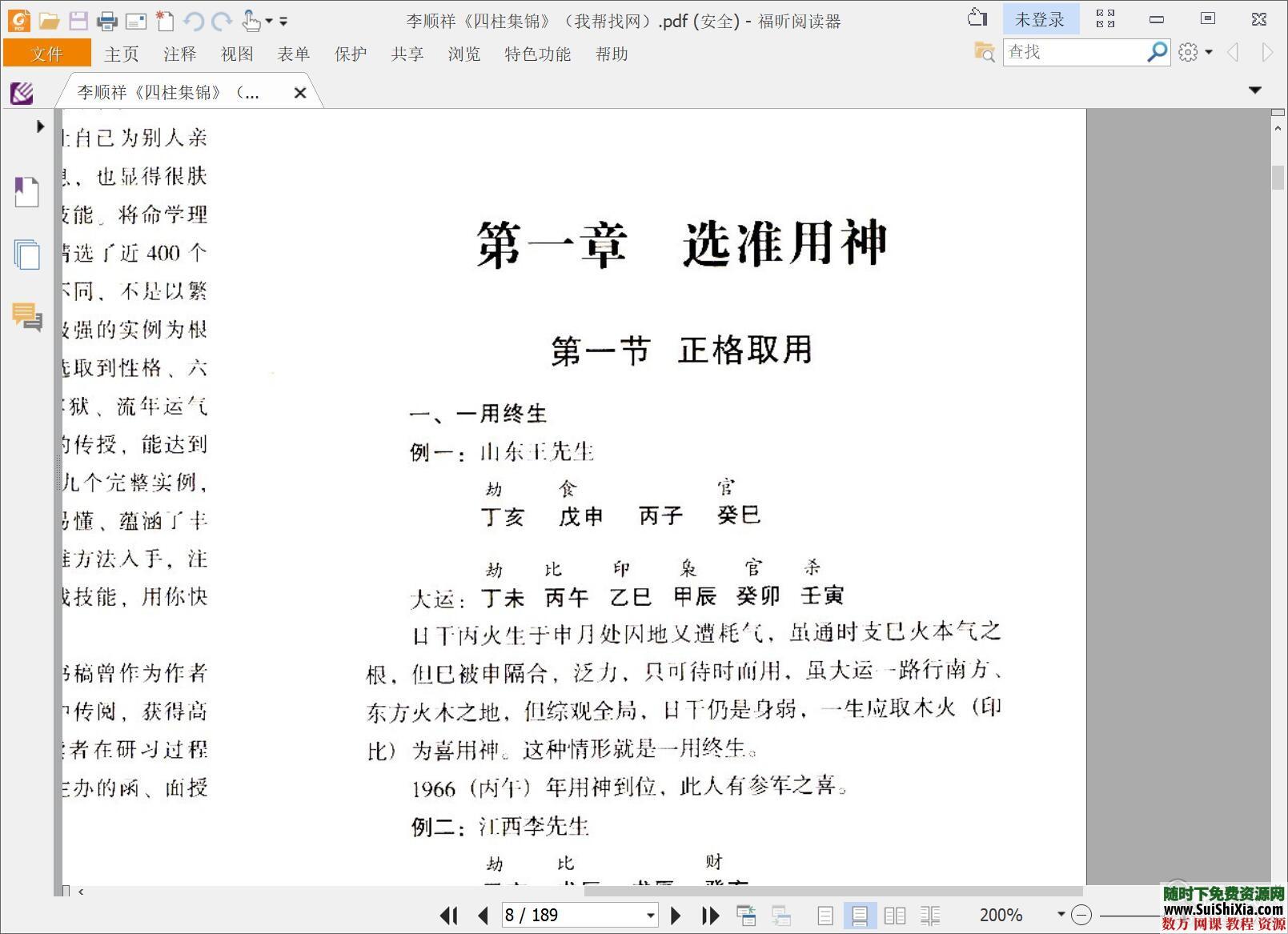The height and width of the screenshot is (934, 1288).
Task: Switch to the 注释 ribbon tab
Action: pyautogui.click(x=179, y=54)
